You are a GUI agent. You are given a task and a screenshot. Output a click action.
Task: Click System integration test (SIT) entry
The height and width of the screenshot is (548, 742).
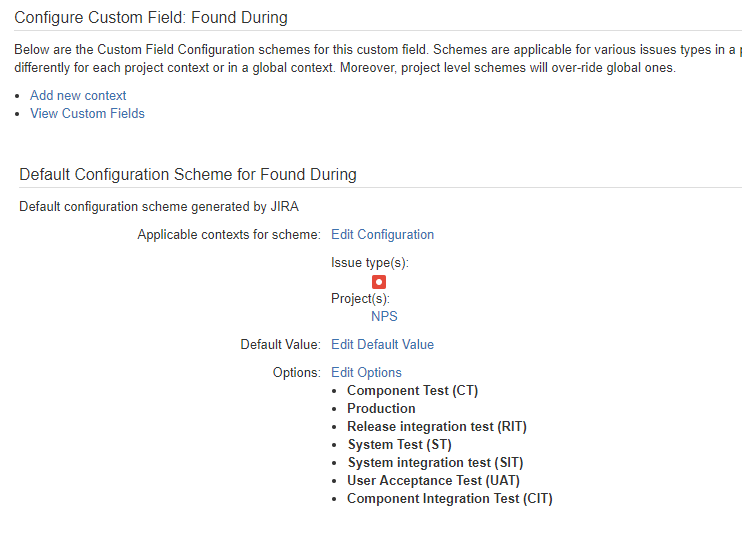[x=435, y=463]
